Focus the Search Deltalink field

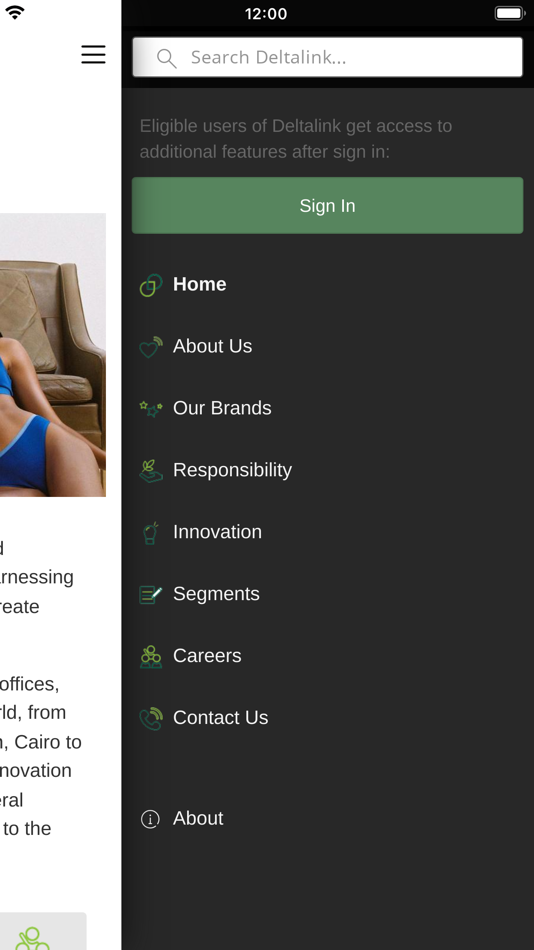327,57
